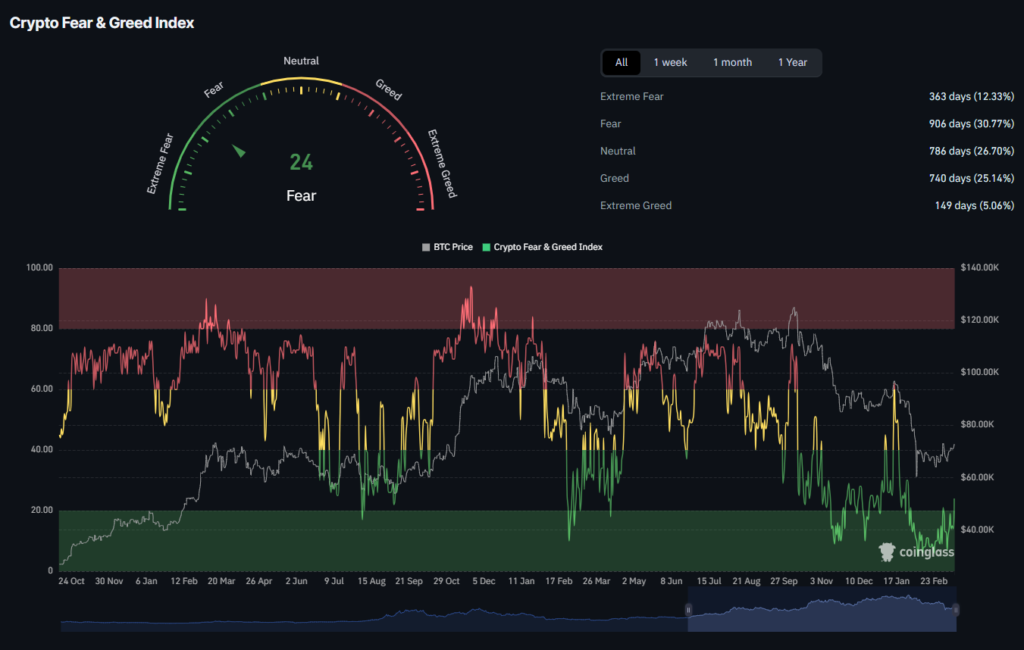Click the gauge value 24
Viewport: 1024px width, 650px height.
tap(301, 162)
